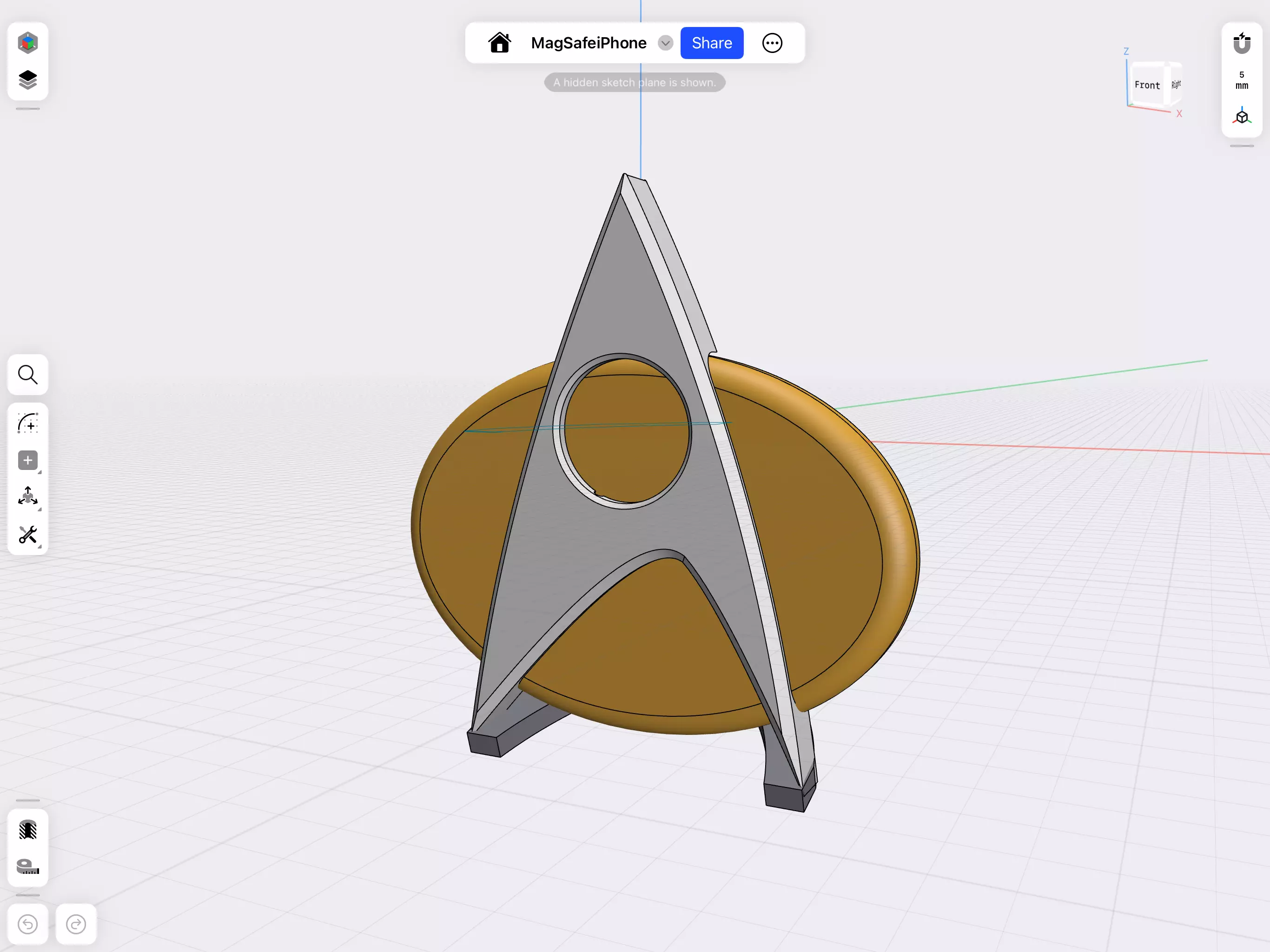This screenshot has height=952, width=1270.
Task: Change the 5 mm grid size
Action: coord(1241,80)
